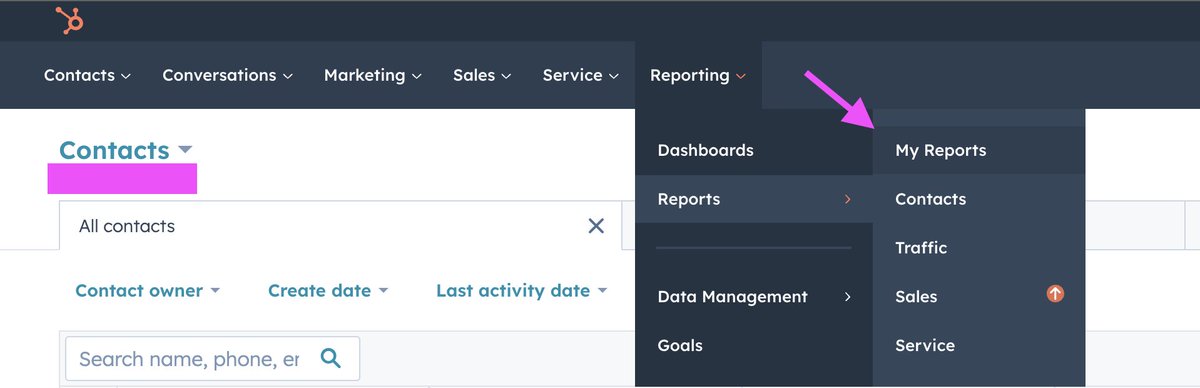The height and width of the screenshot is (388, 1200).
Task: Open My Reports from submenu
Action: pyautogui.click(x=979, y=150)
